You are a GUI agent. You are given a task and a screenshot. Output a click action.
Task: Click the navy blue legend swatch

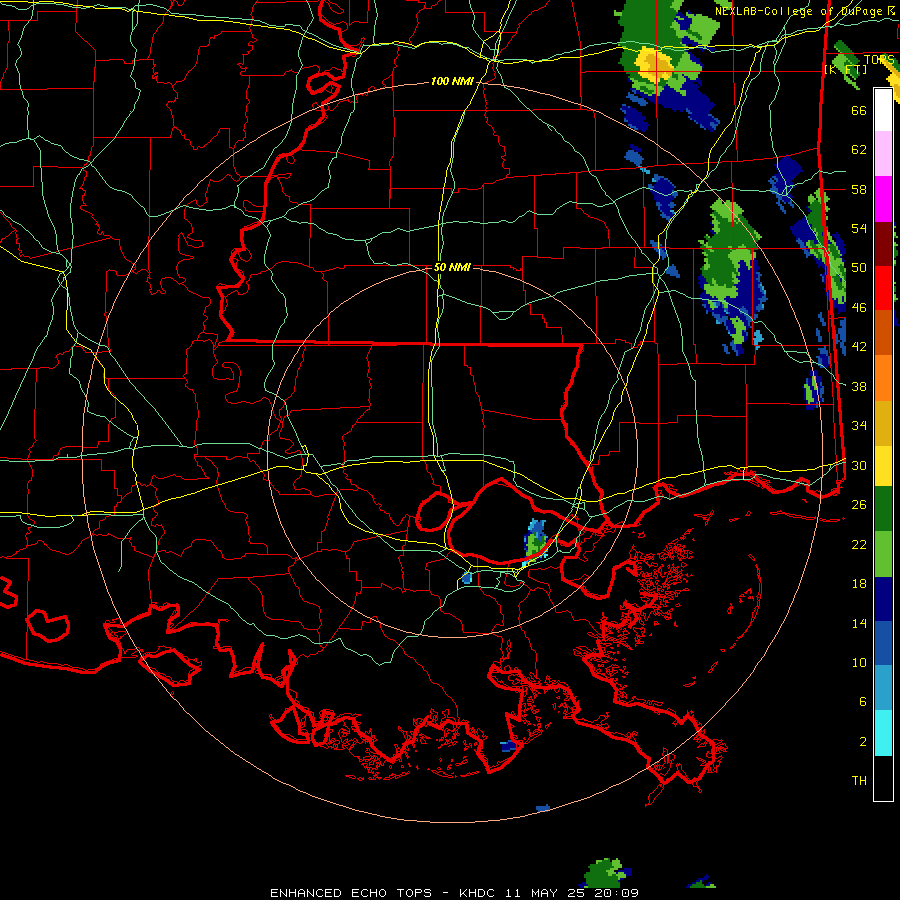[883, 599]
